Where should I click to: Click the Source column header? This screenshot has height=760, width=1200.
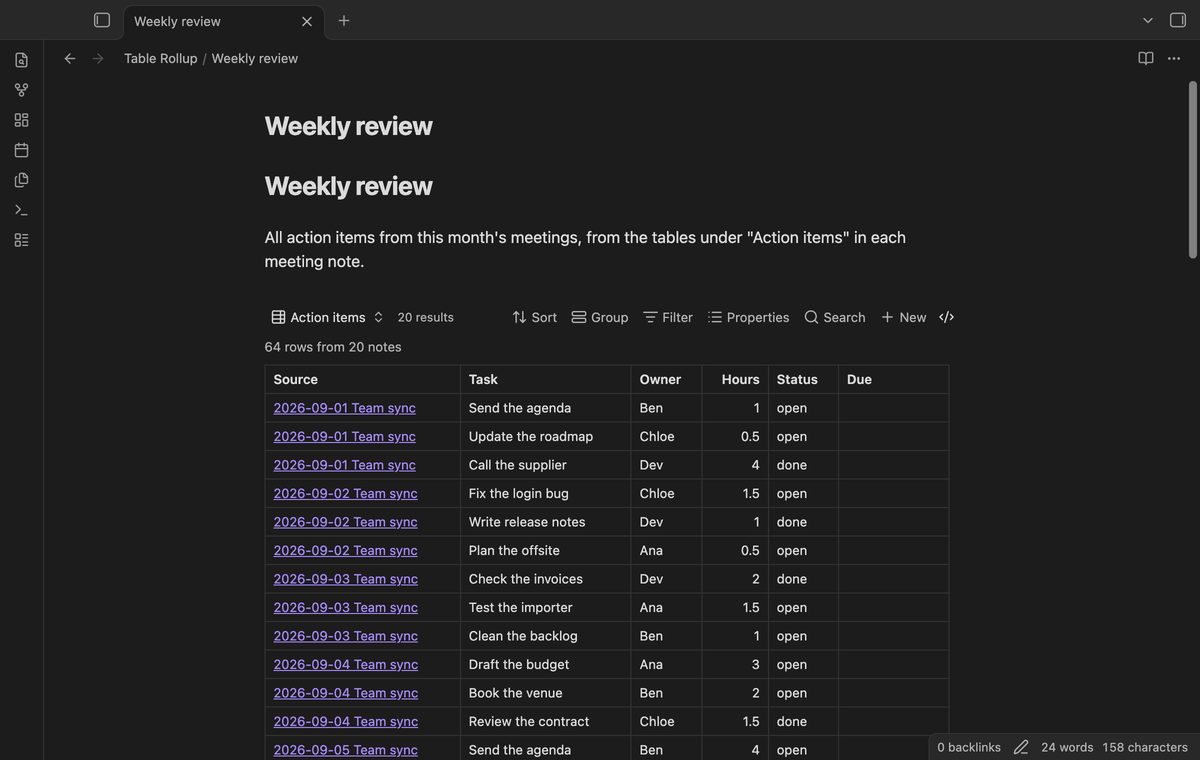pos(362,379)
